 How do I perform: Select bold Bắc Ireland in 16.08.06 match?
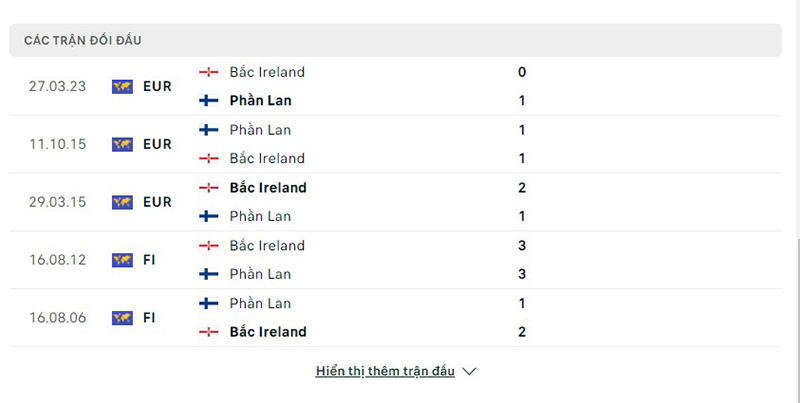pos(268,332)
